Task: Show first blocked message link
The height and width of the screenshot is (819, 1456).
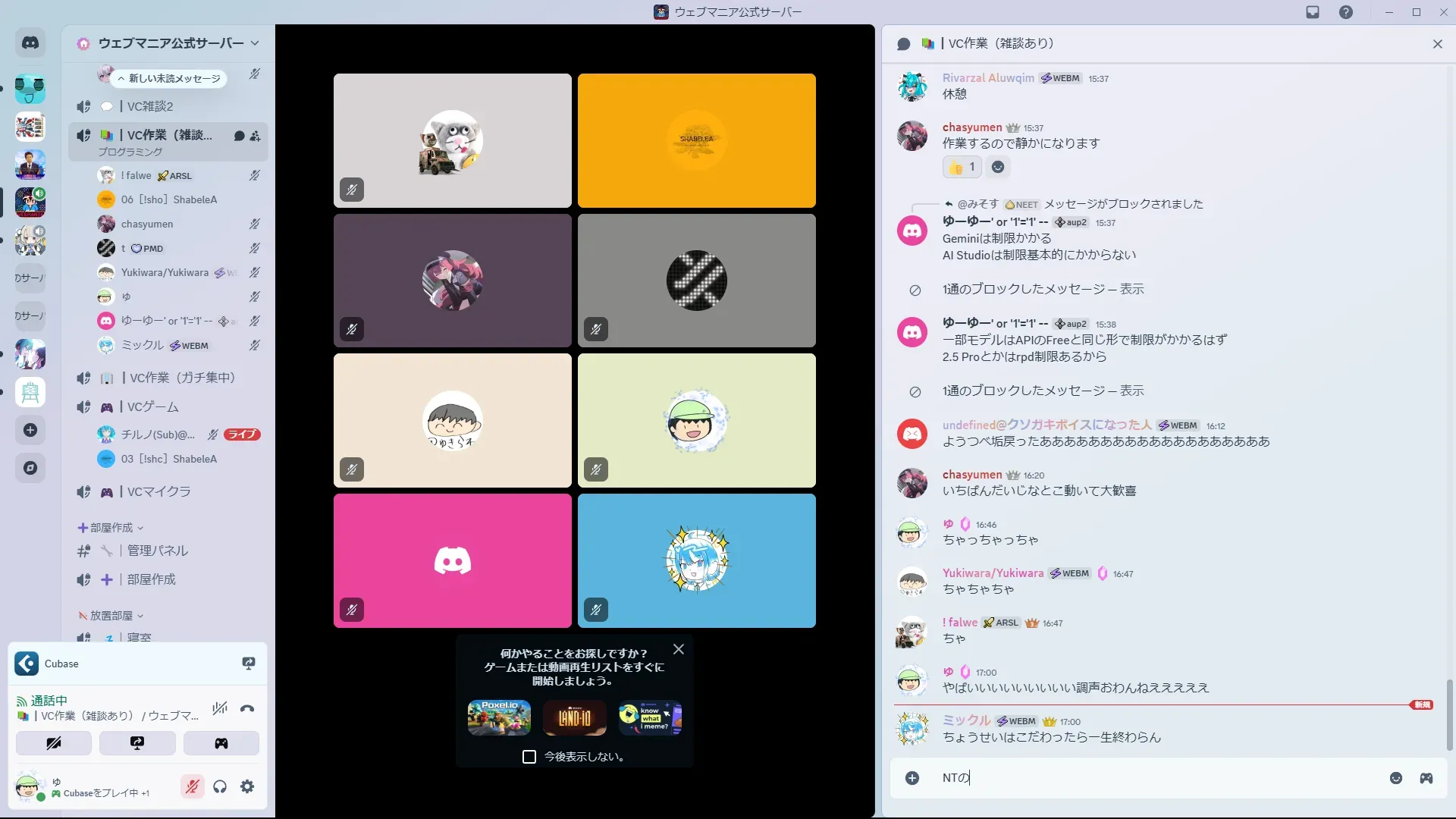Action: click(x=1131, y=289)
